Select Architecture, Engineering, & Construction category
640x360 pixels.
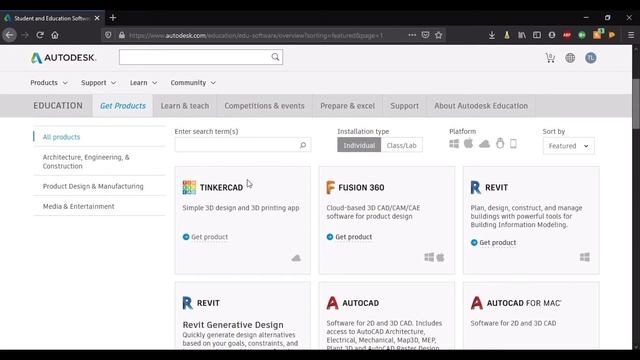tap(86, 162)
